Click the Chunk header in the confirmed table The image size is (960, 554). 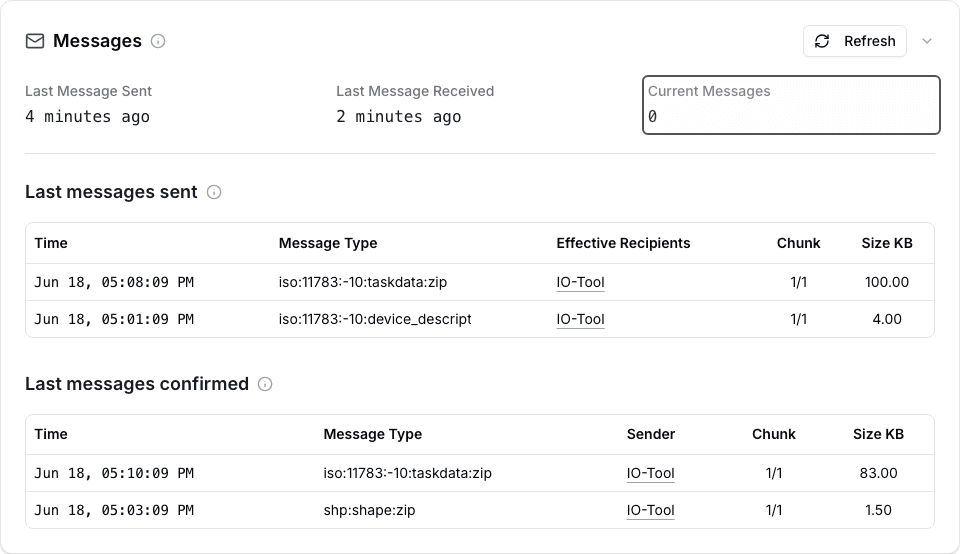pyautogui.click(x=773, y=434)
